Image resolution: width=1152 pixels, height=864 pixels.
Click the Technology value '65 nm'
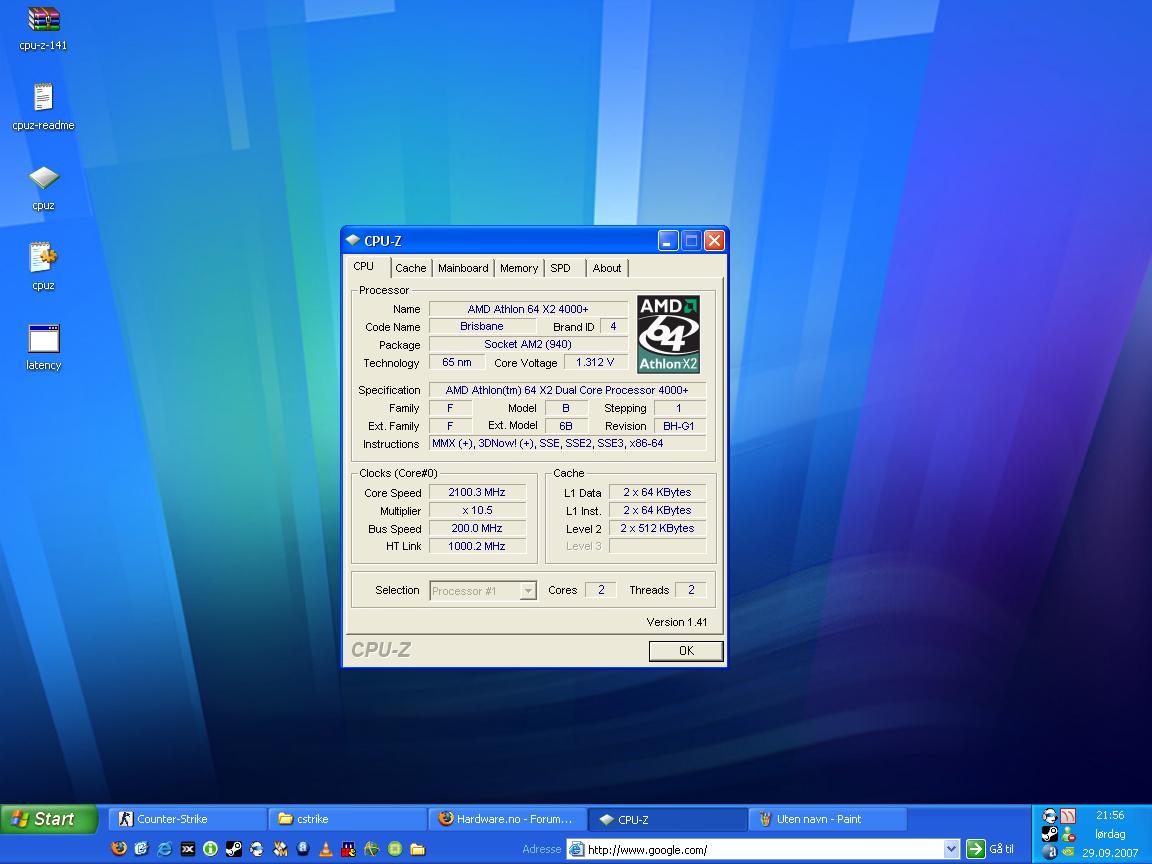tap(457, 362)
